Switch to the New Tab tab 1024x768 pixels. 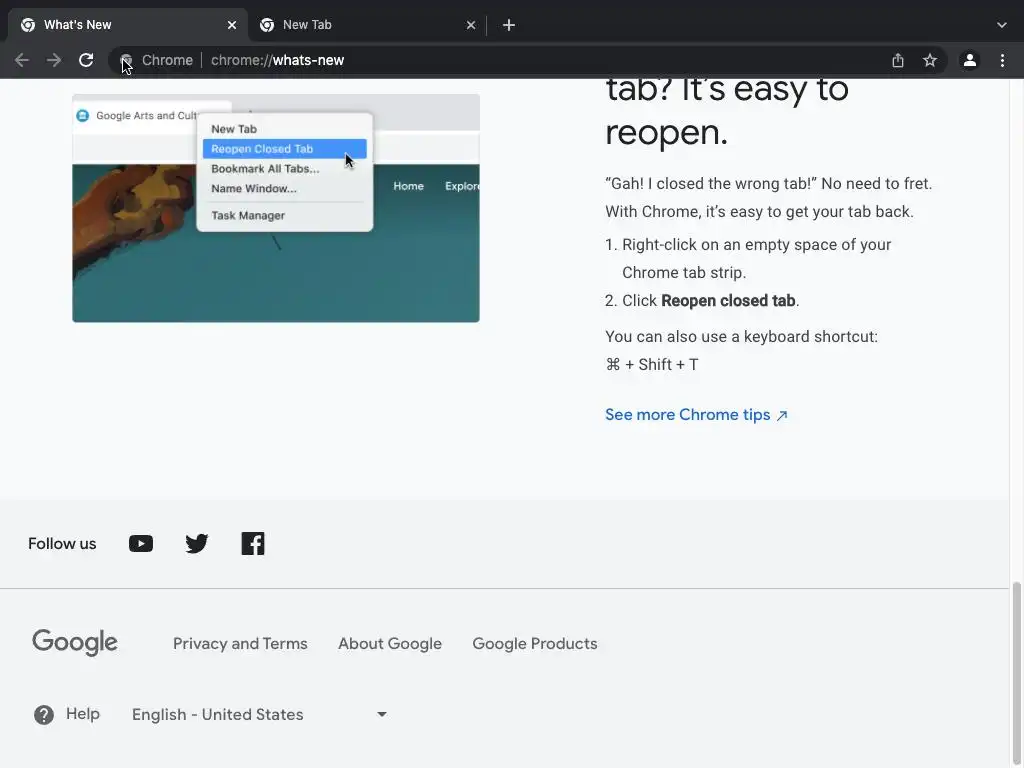[x=367, y=25]
